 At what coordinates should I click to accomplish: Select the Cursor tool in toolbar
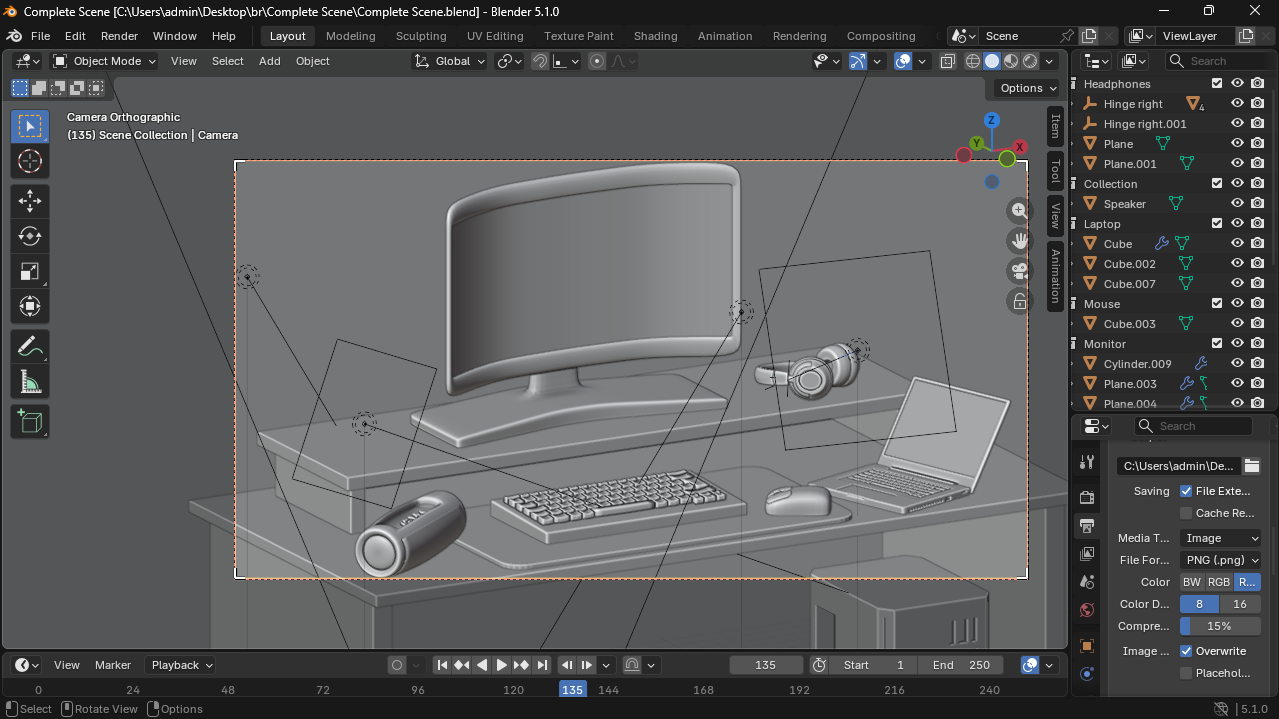click(x=30, y=161)
